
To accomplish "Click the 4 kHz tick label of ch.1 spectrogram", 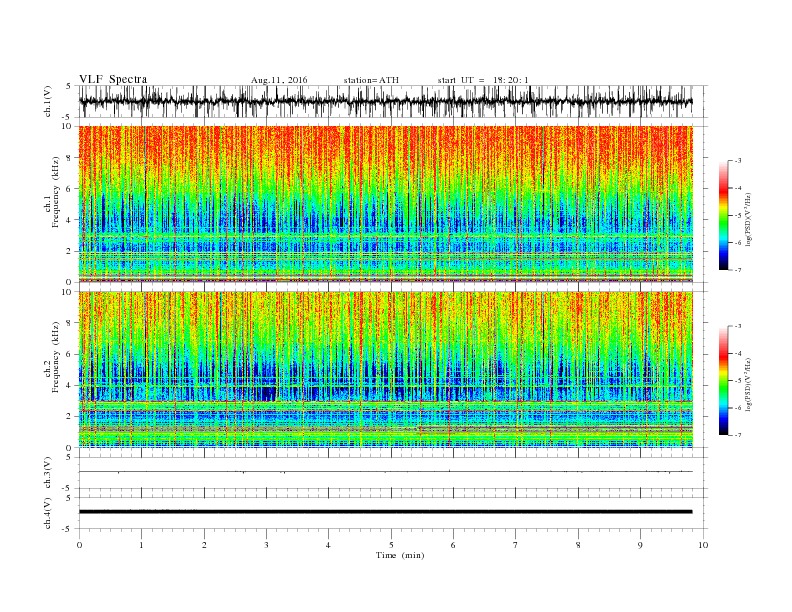I will (x=70, y=220).
